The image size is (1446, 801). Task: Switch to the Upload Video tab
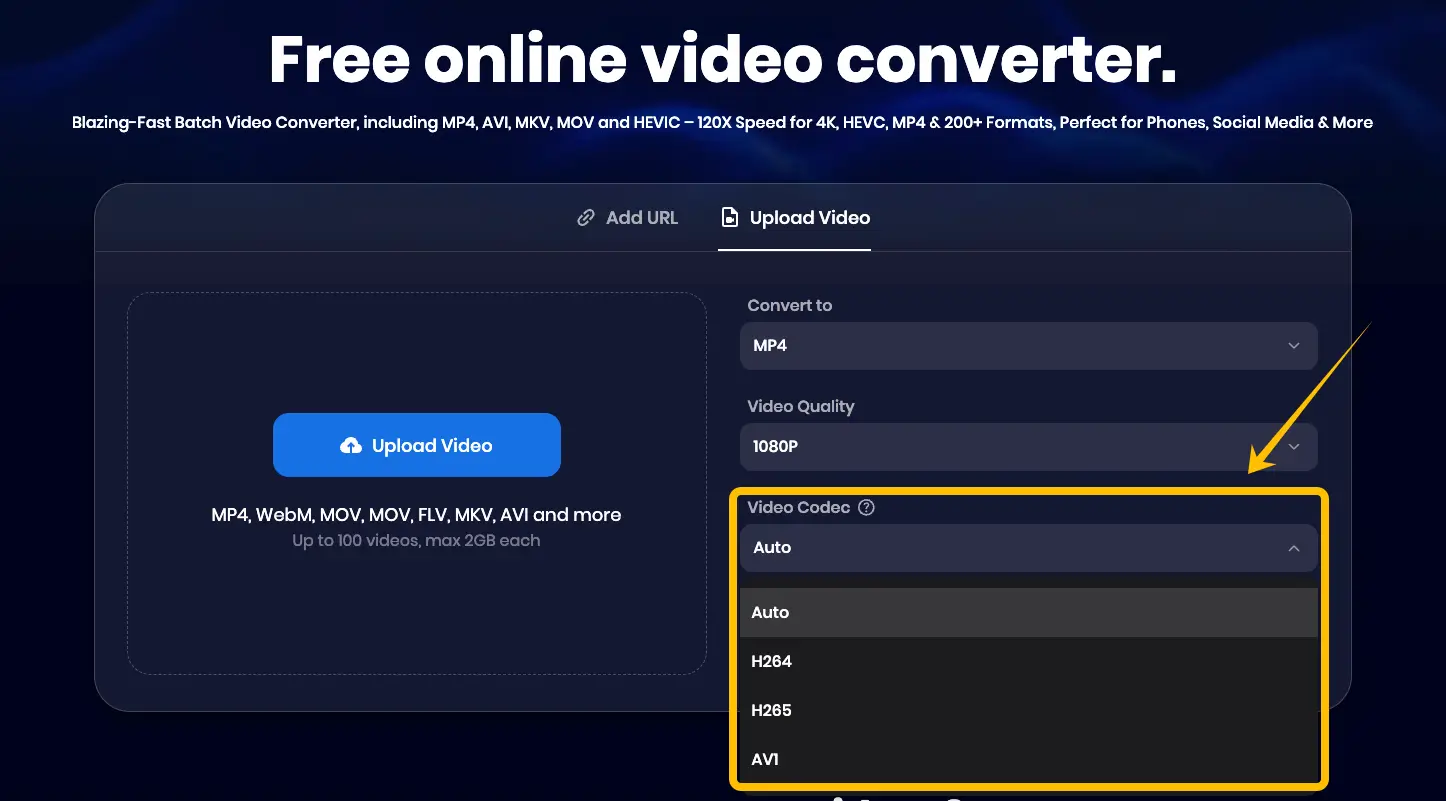794,217
